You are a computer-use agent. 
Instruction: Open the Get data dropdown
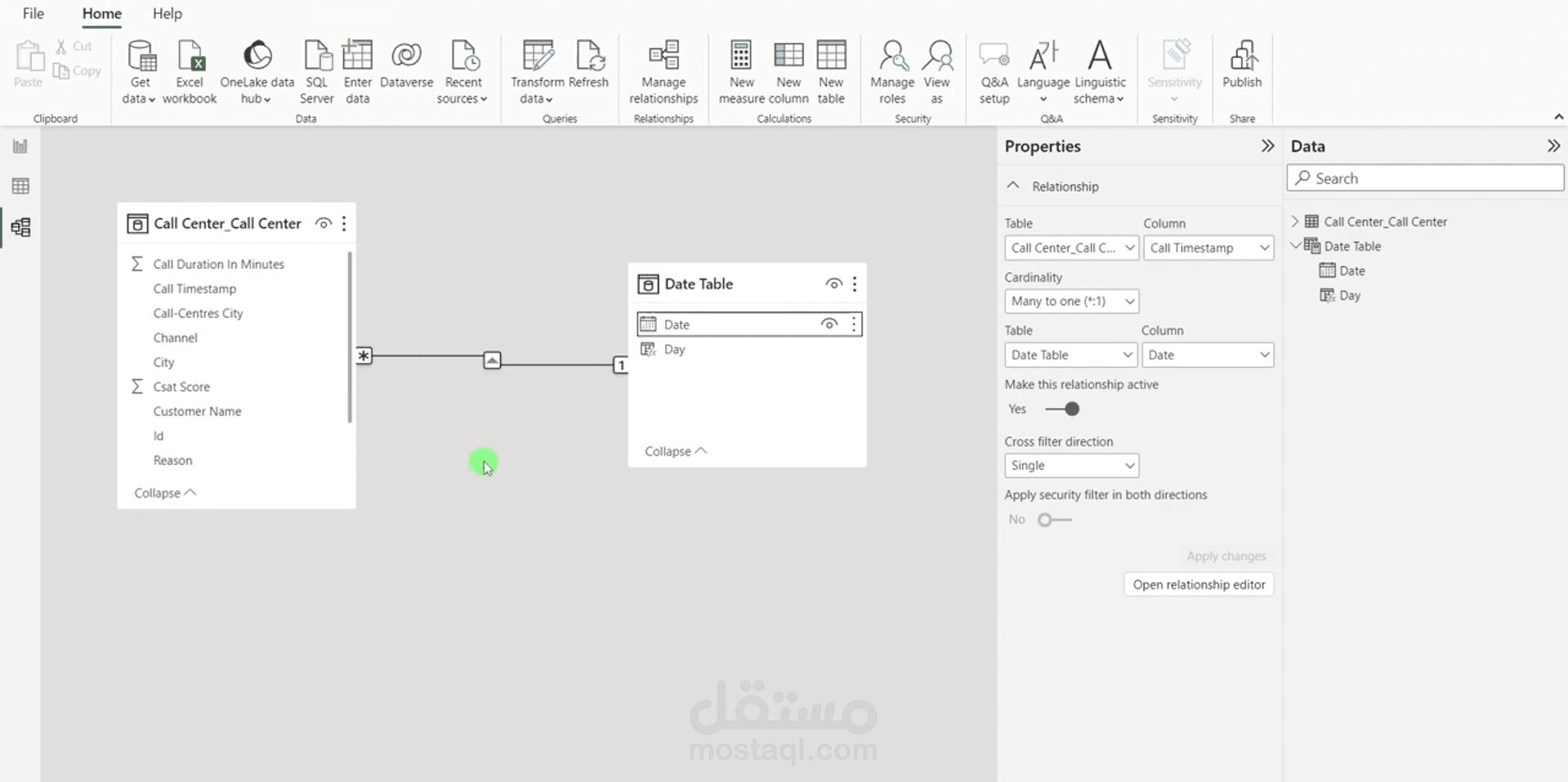pos(140,73)
